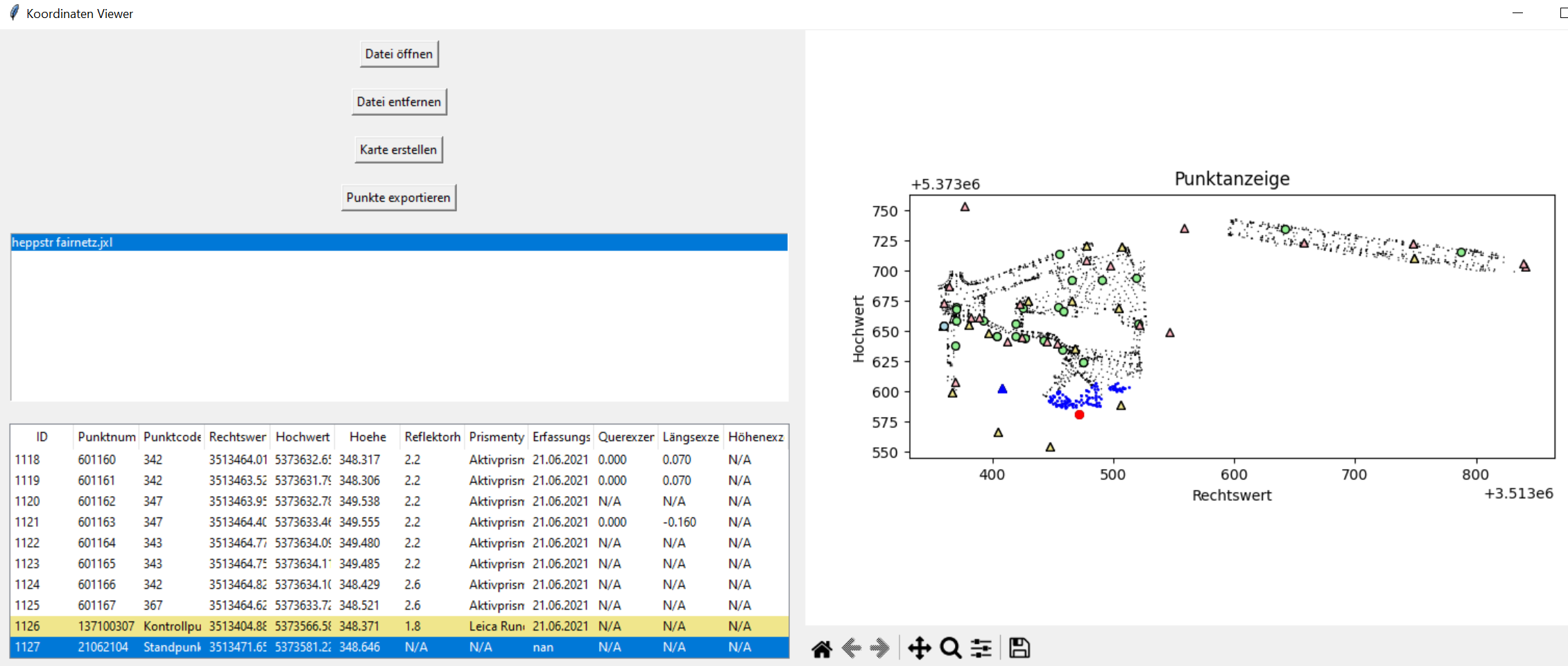Click point number 137100307 cell
The image size is (1568, 666).
point(106,626)
